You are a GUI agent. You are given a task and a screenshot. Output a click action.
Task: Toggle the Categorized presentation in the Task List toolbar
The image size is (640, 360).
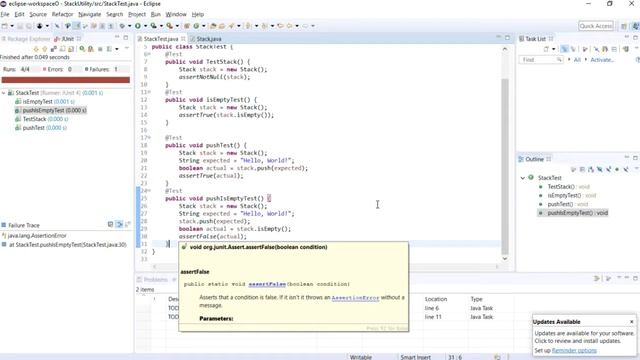pyautogui.click(x=564, y=49)
